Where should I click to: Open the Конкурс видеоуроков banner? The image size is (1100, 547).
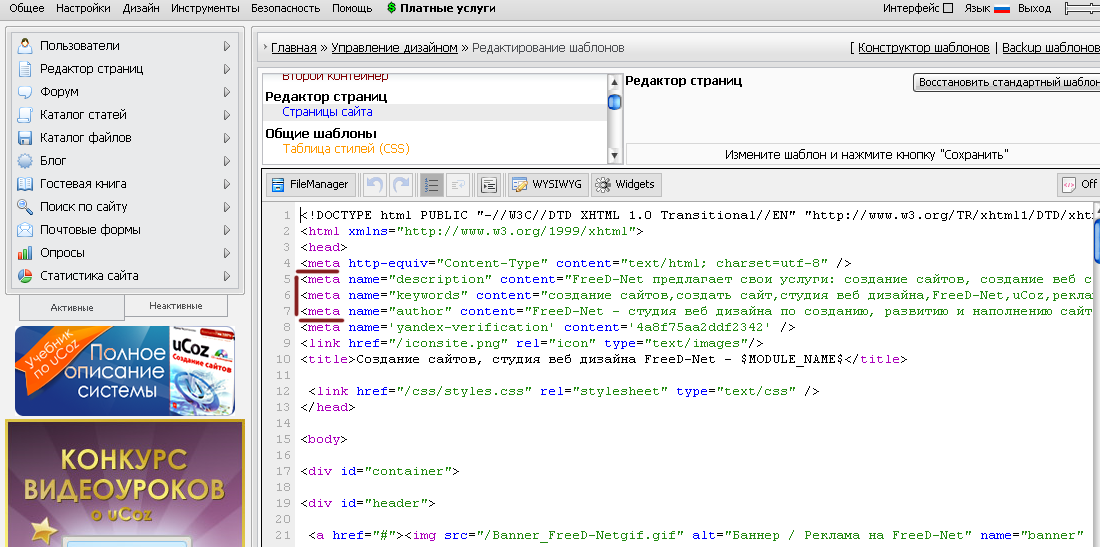[125, 484]
